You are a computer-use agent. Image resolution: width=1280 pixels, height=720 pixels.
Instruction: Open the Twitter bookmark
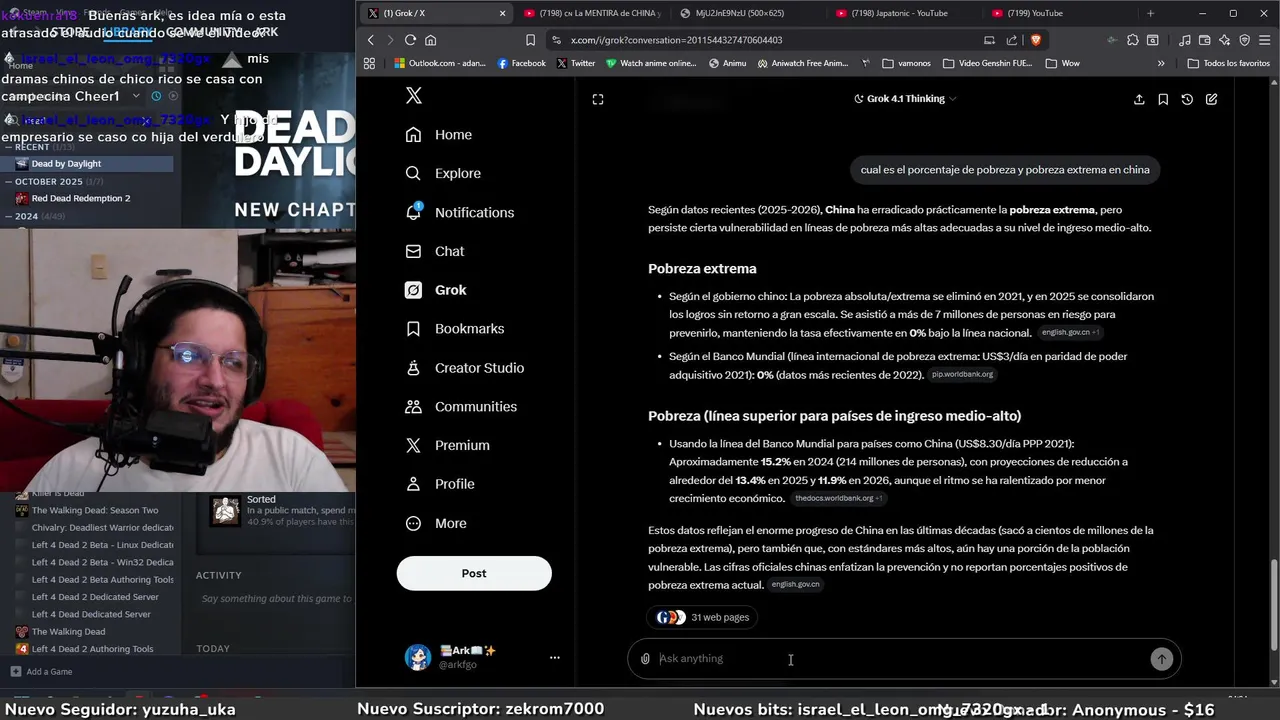pos(576,63)
